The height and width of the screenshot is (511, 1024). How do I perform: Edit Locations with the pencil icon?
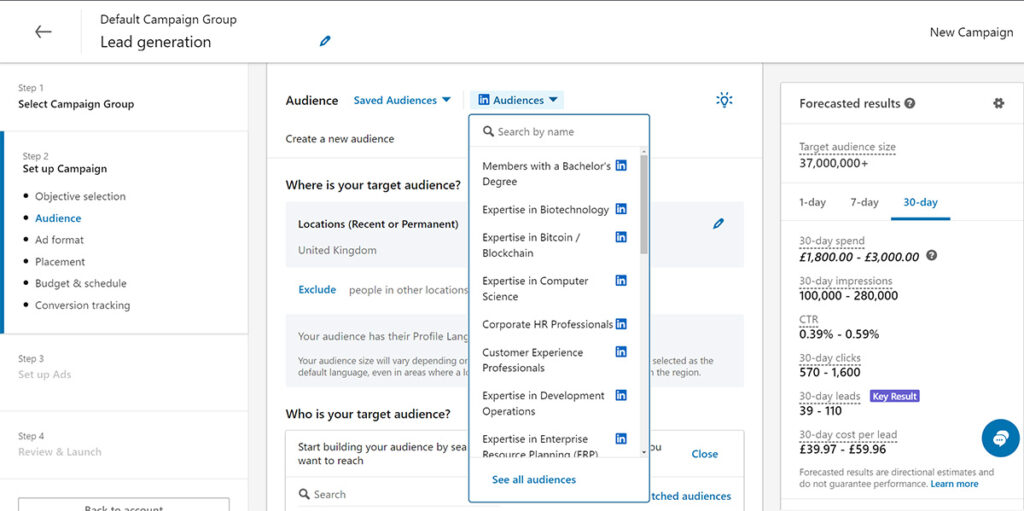[718, 224]
